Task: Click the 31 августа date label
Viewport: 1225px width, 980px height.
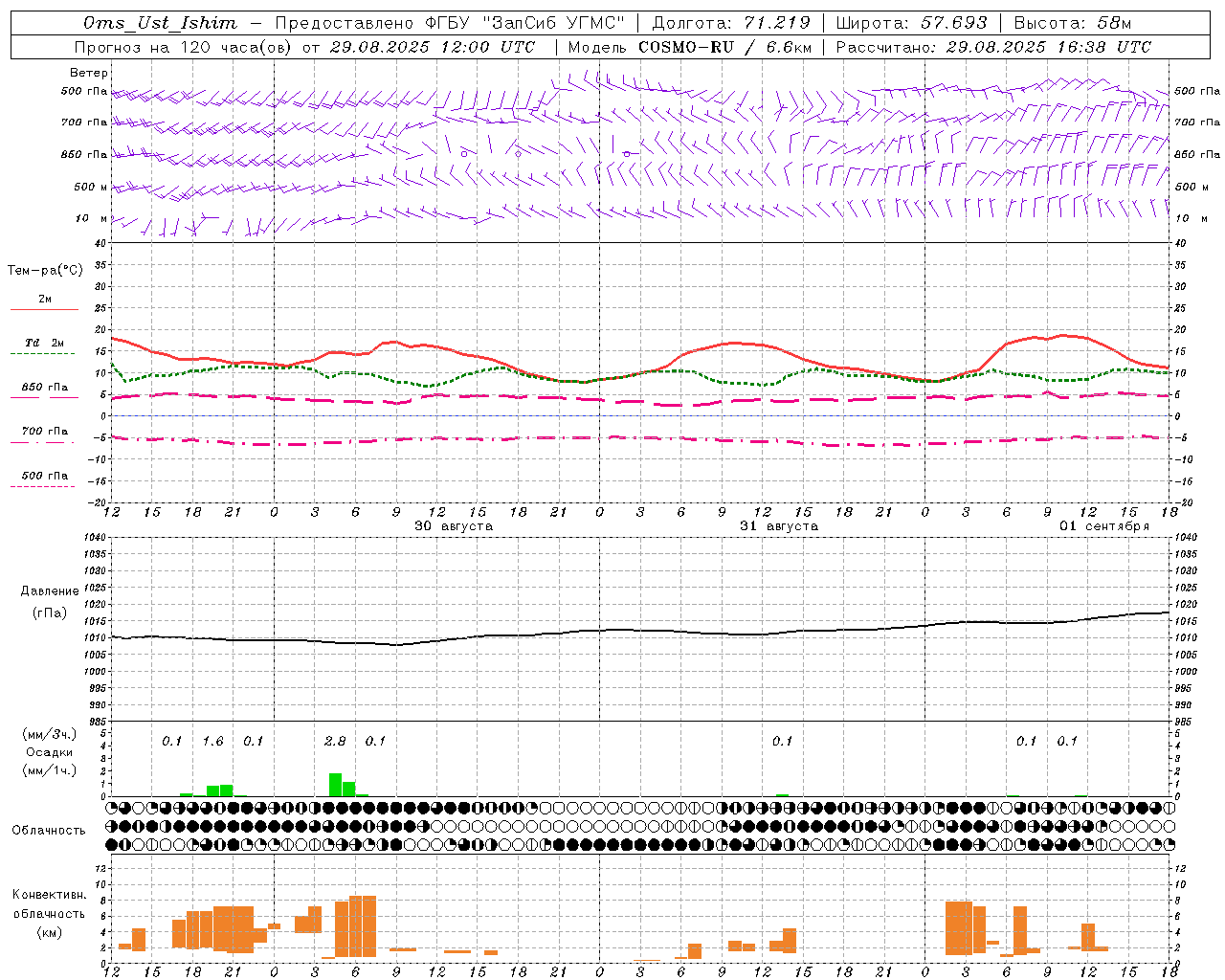Action: tap(779, 526)
